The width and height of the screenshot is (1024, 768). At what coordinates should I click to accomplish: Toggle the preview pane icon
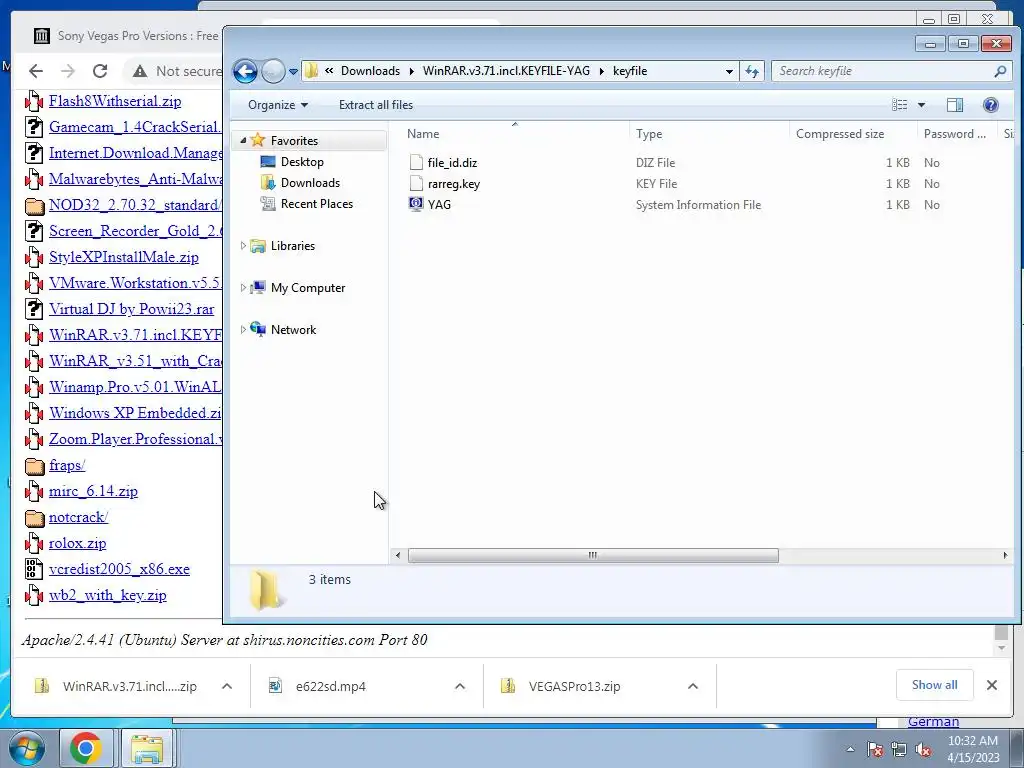[x=955, y=105]
